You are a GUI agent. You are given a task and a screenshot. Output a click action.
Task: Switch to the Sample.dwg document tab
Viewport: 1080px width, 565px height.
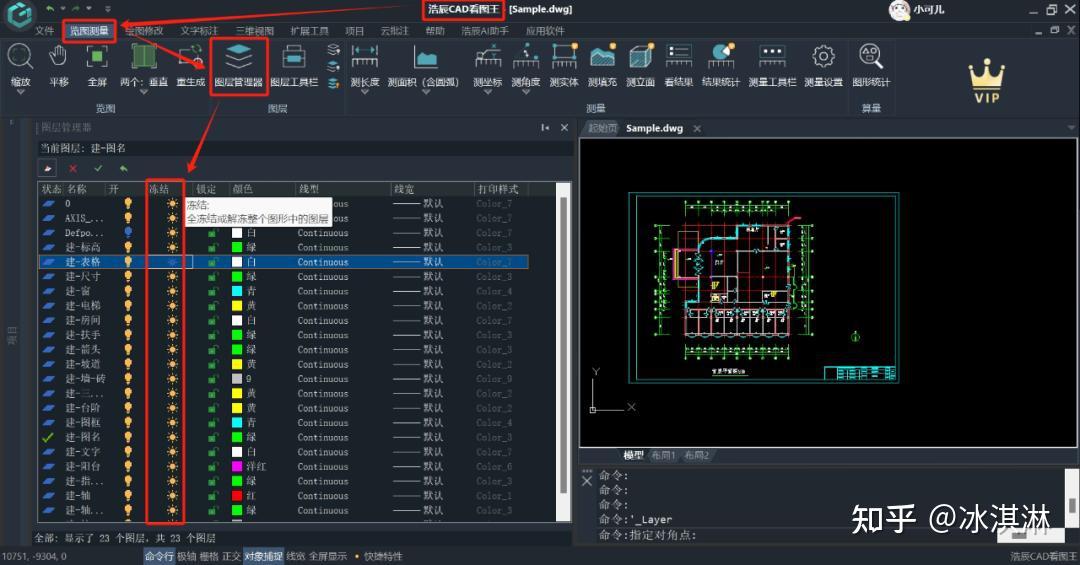654,128
